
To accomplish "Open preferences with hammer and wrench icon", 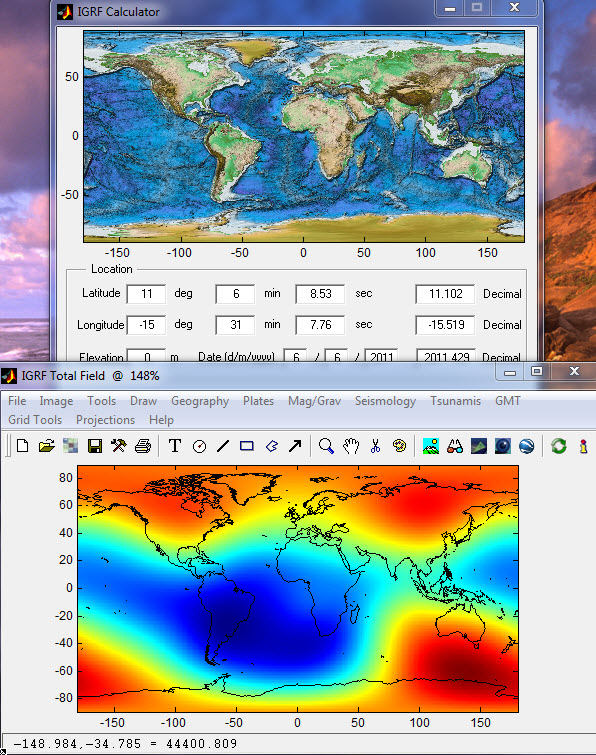I will tap(118, 446).
